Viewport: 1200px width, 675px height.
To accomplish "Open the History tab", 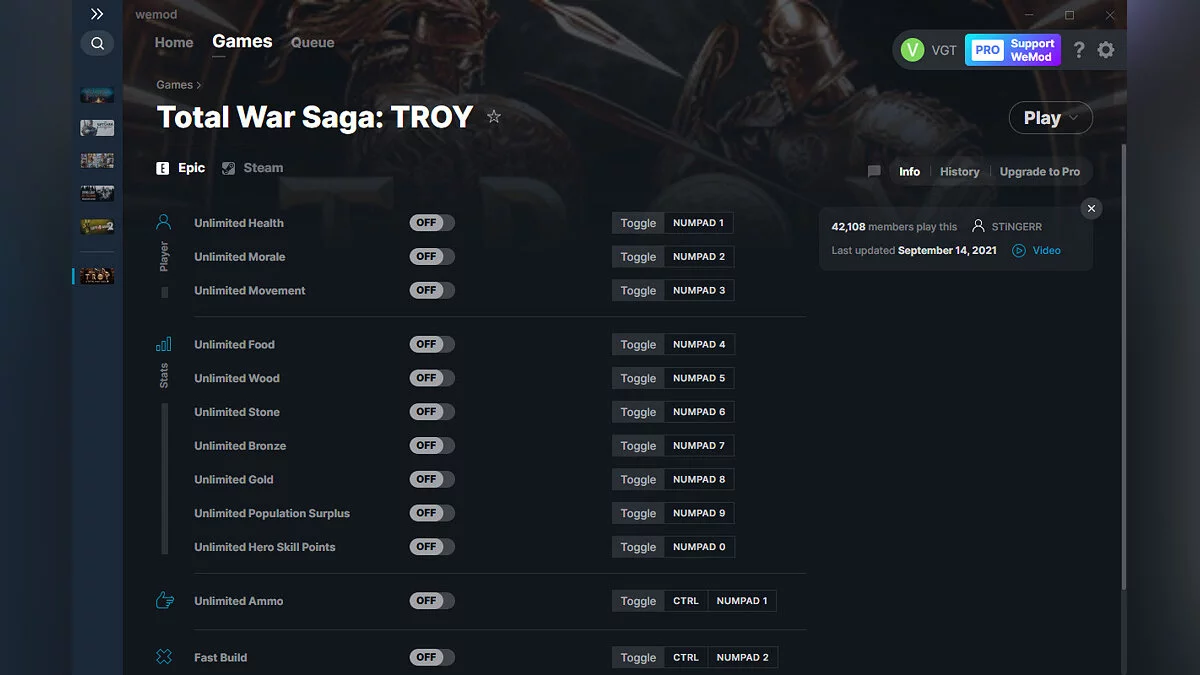I will pyautogui.click(x=959, y=172).
